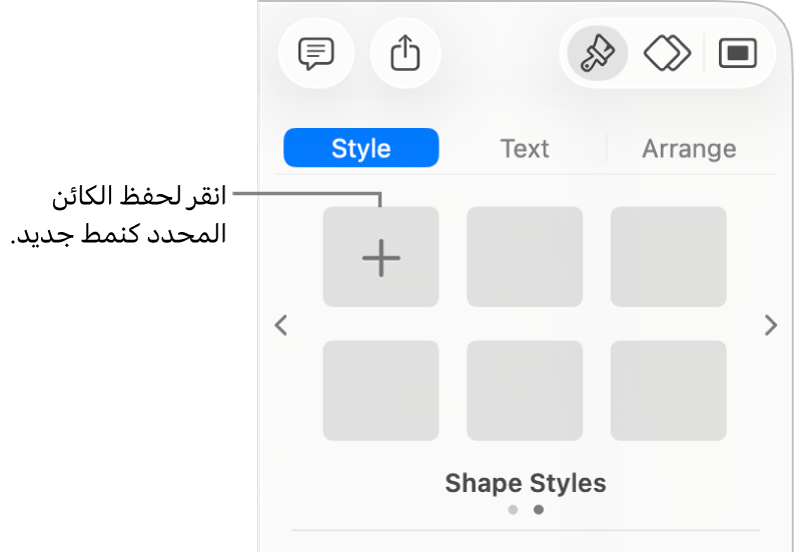Switch to the Style tab
Screen dimensions: 795x553
tap(361, 148)
